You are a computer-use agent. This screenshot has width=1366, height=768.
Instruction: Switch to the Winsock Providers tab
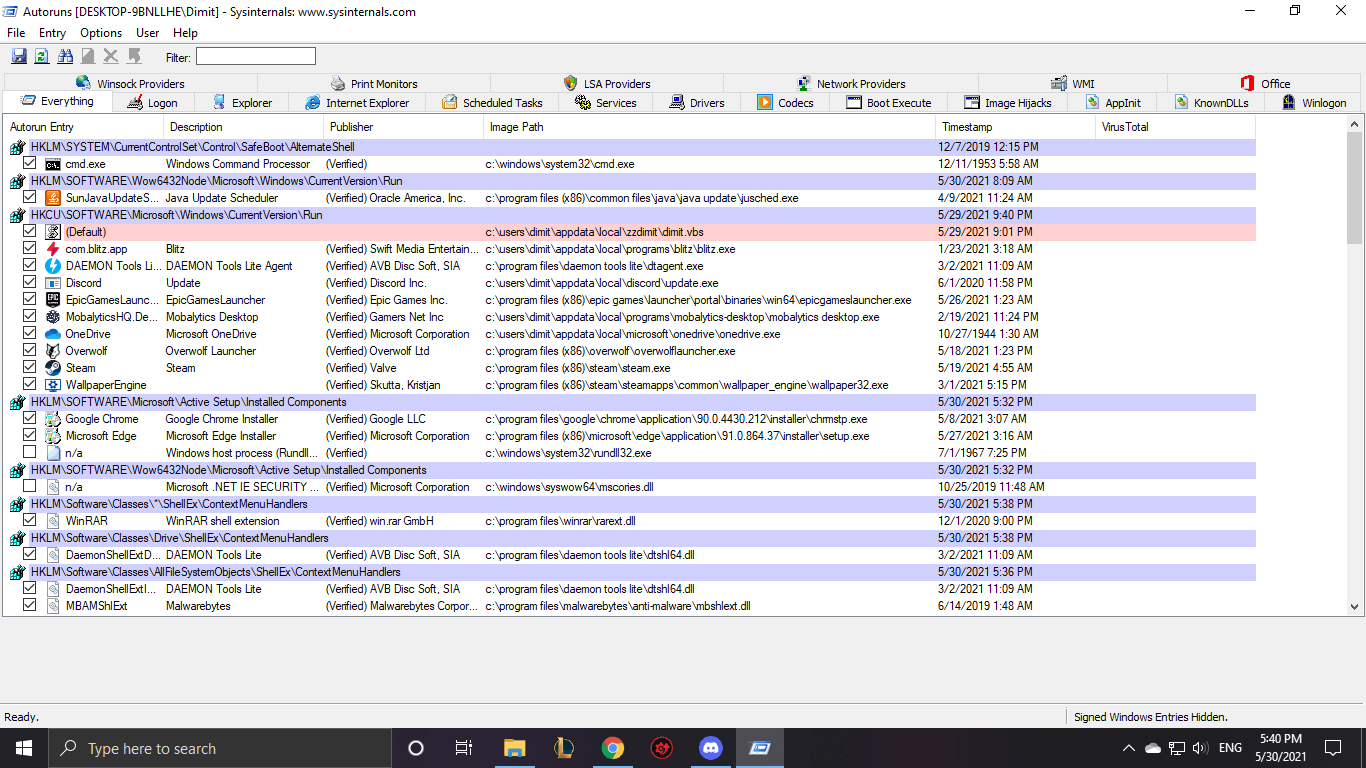point(130,83)
